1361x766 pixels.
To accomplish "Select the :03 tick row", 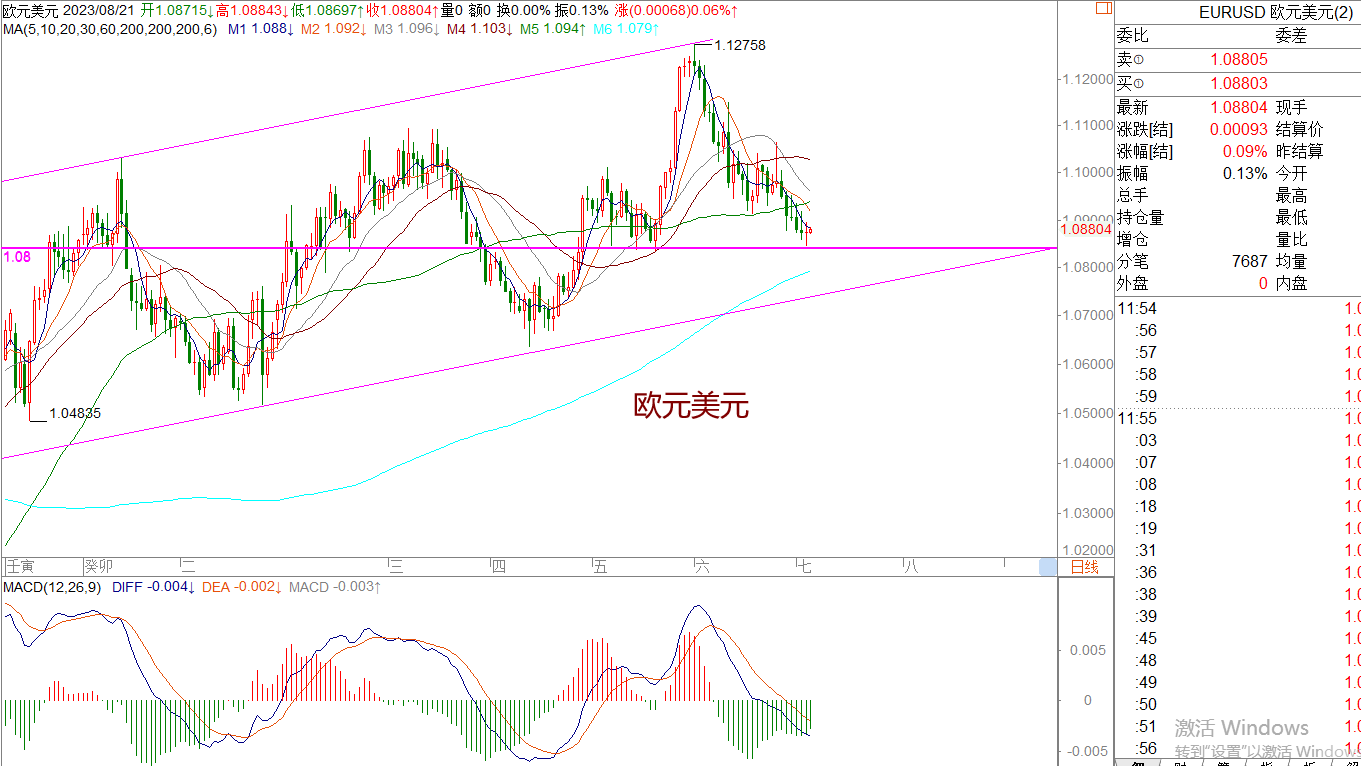I will pyautogui.click(x=1238, y=440).
